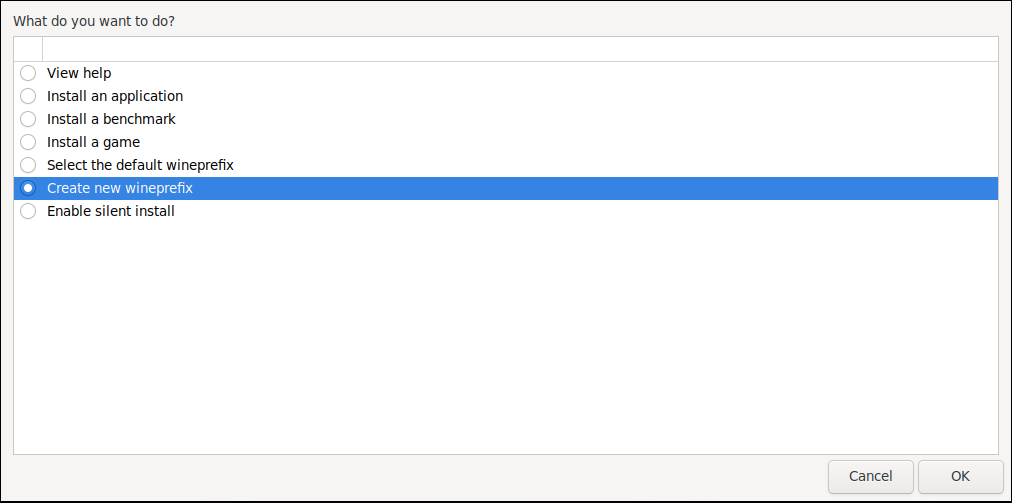1012x503 pixels.
Task: Click the 'View help' row text
Action: [79, 73]
